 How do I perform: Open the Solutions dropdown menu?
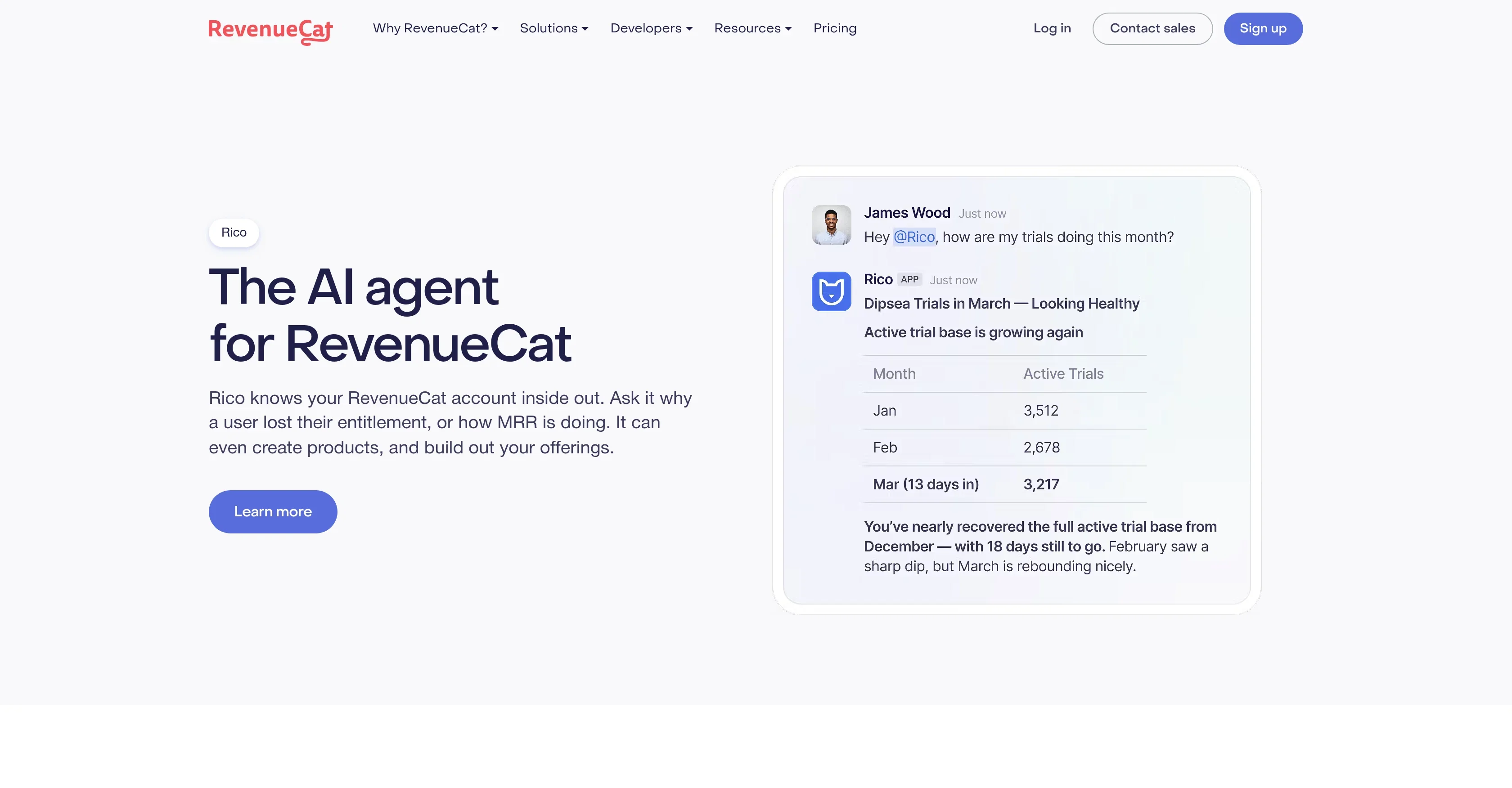pos(554,28)
